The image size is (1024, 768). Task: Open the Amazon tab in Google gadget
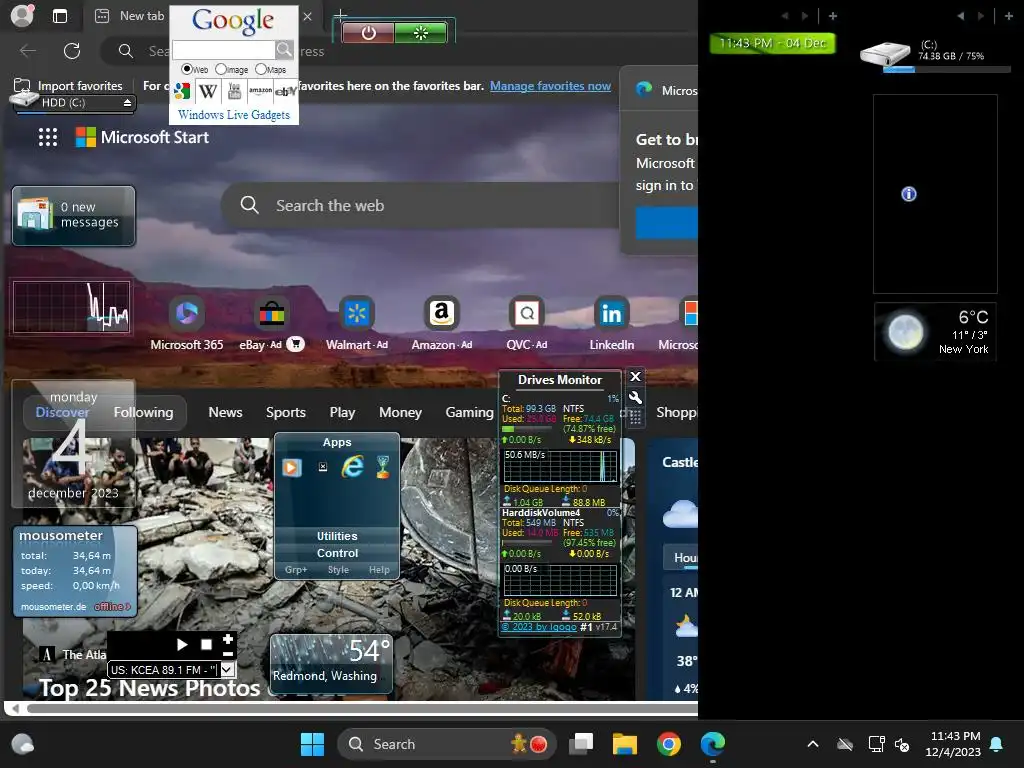point(260,91)
